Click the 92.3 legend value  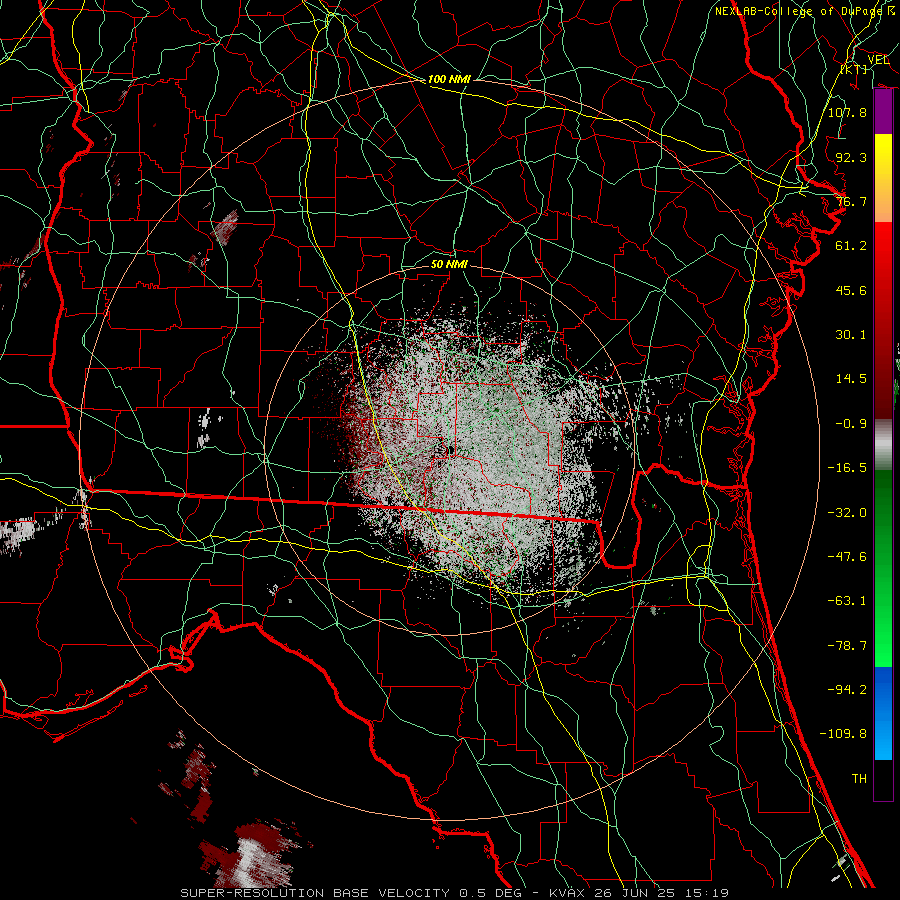click(x=851, y=157)
